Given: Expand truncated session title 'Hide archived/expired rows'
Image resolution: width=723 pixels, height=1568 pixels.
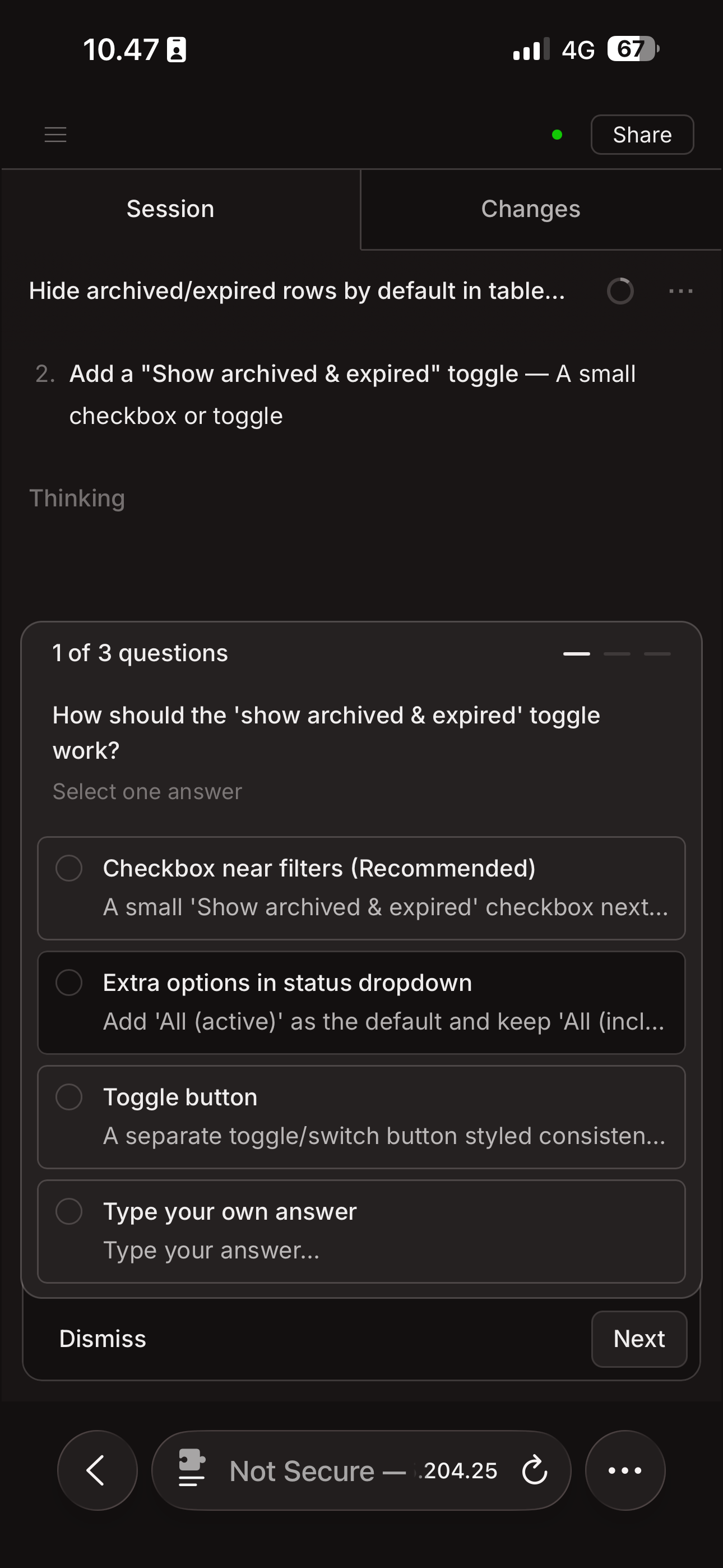Looking at the screenshot, I should [x=297, y=291].
